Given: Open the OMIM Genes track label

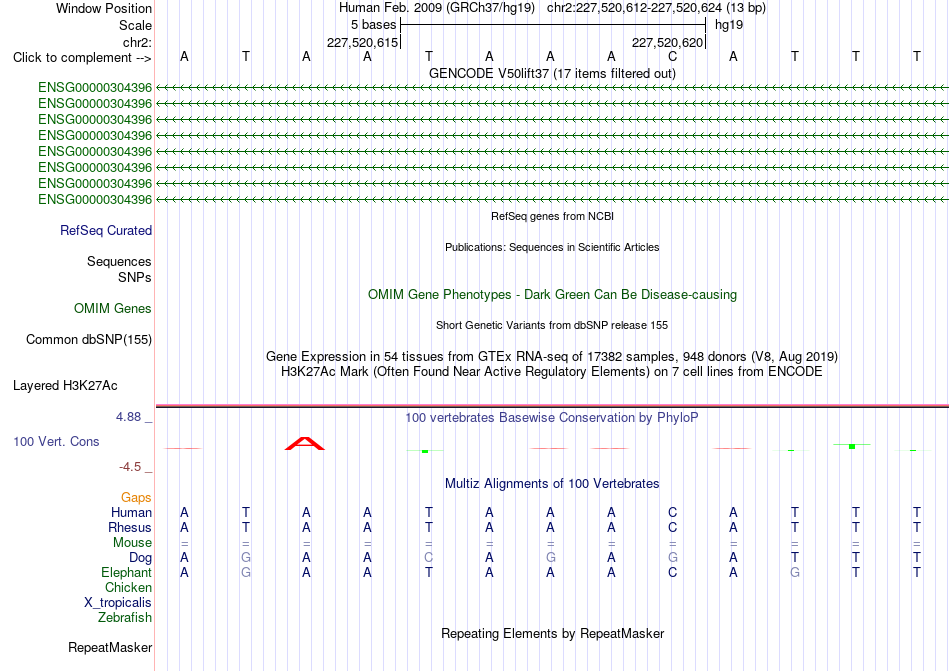Looking at the screenshot, I should click(113, 309).
